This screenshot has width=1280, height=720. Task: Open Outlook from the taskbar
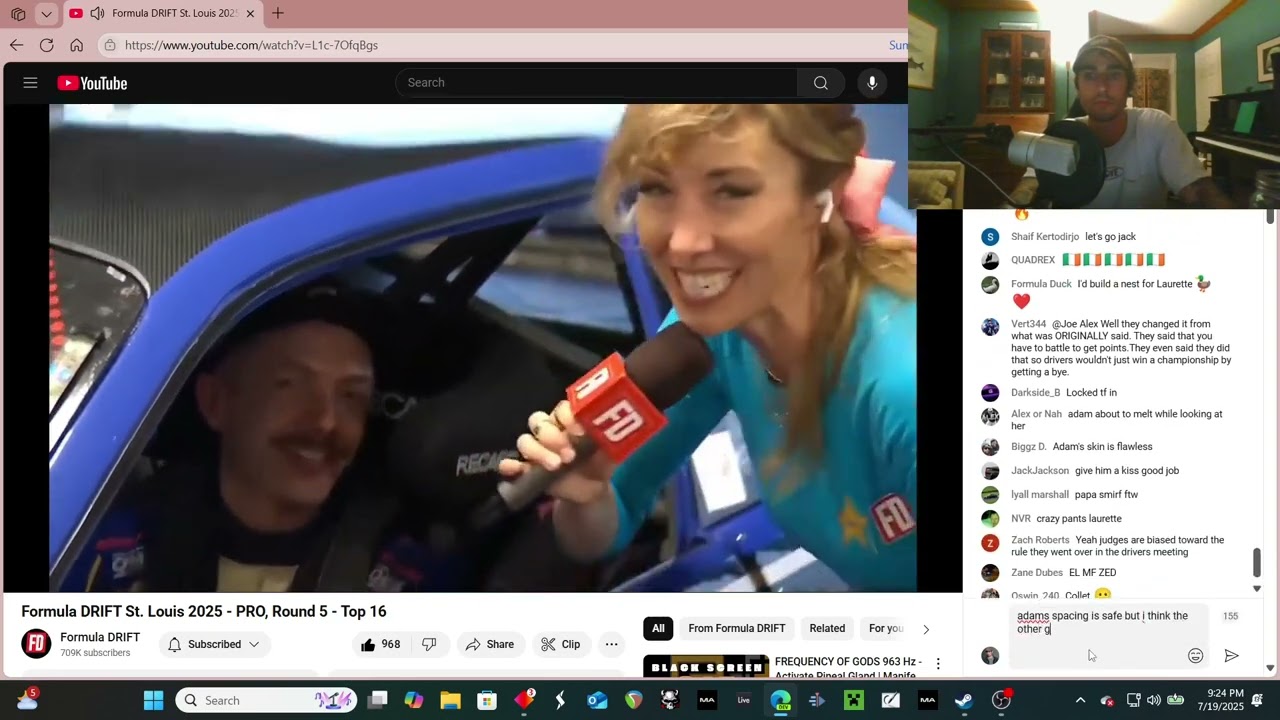click(x=597, y=700)
